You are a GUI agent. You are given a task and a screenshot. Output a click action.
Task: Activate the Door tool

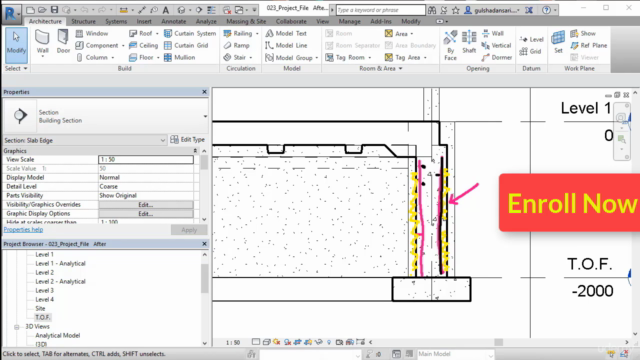[63, 42]
